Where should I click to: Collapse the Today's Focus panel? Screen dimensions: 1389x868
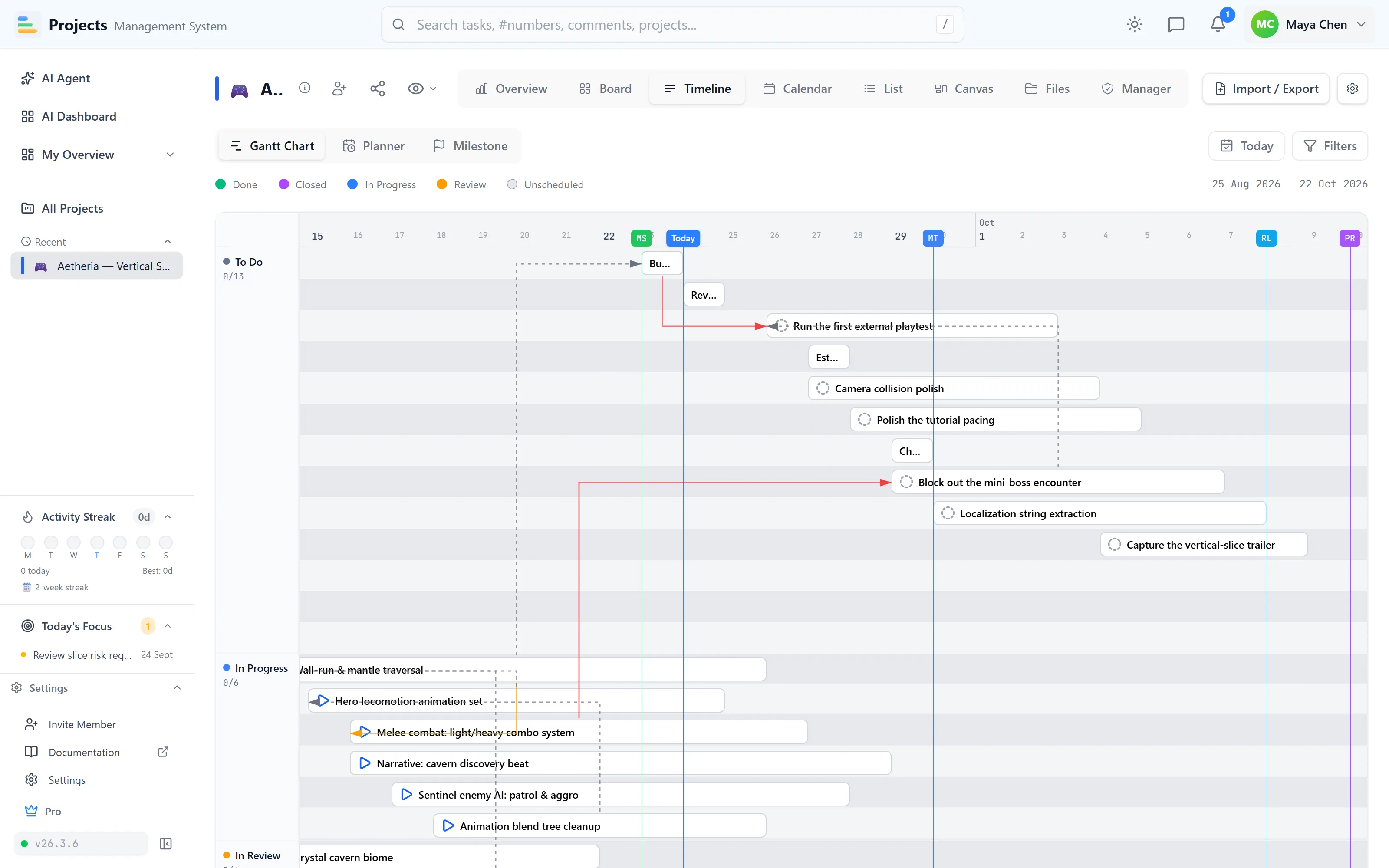pyautogui.click(x=168, y=626)
